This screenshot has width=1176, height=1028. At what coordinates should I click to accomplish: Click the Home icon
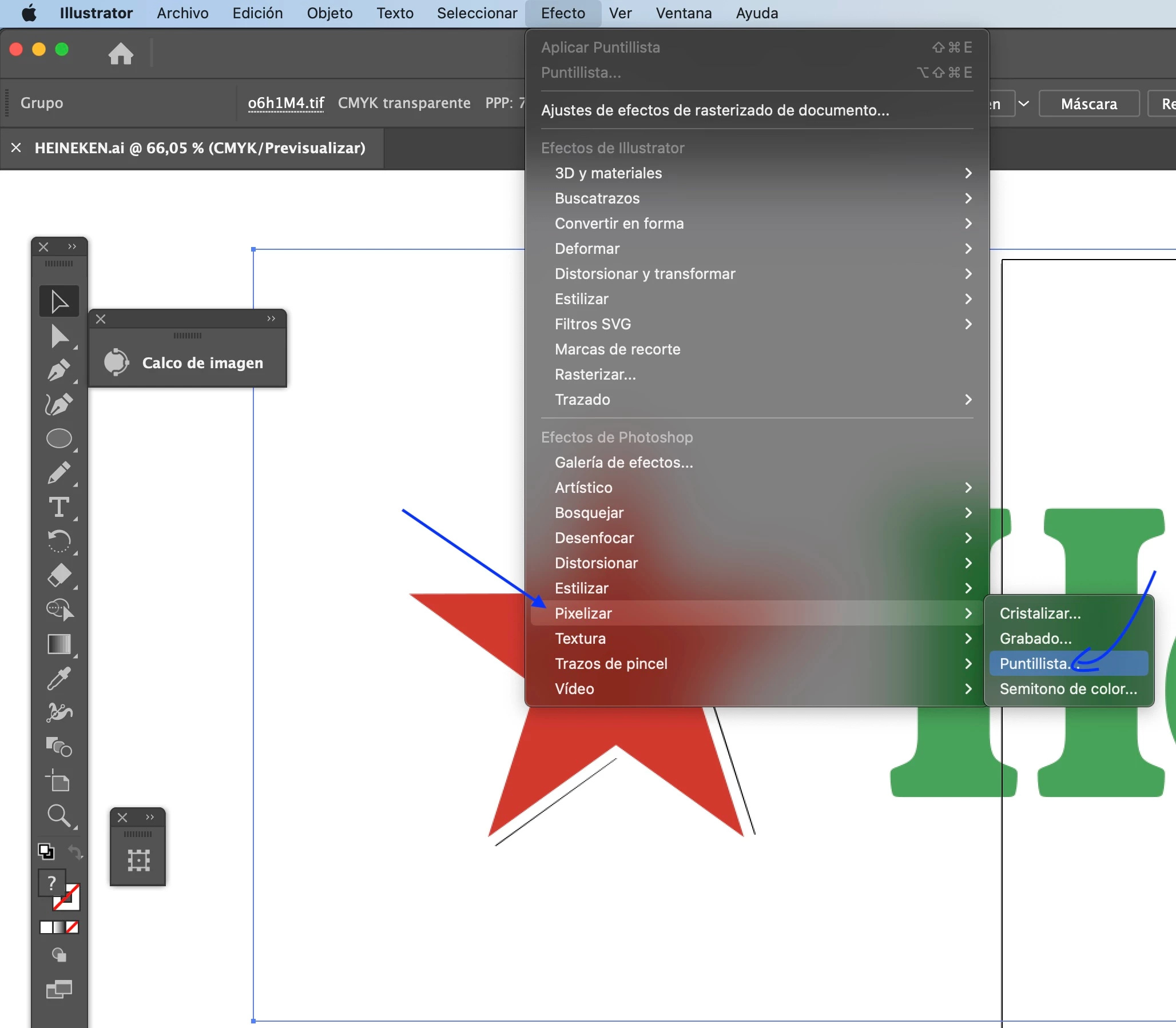[x=121, y=53]
